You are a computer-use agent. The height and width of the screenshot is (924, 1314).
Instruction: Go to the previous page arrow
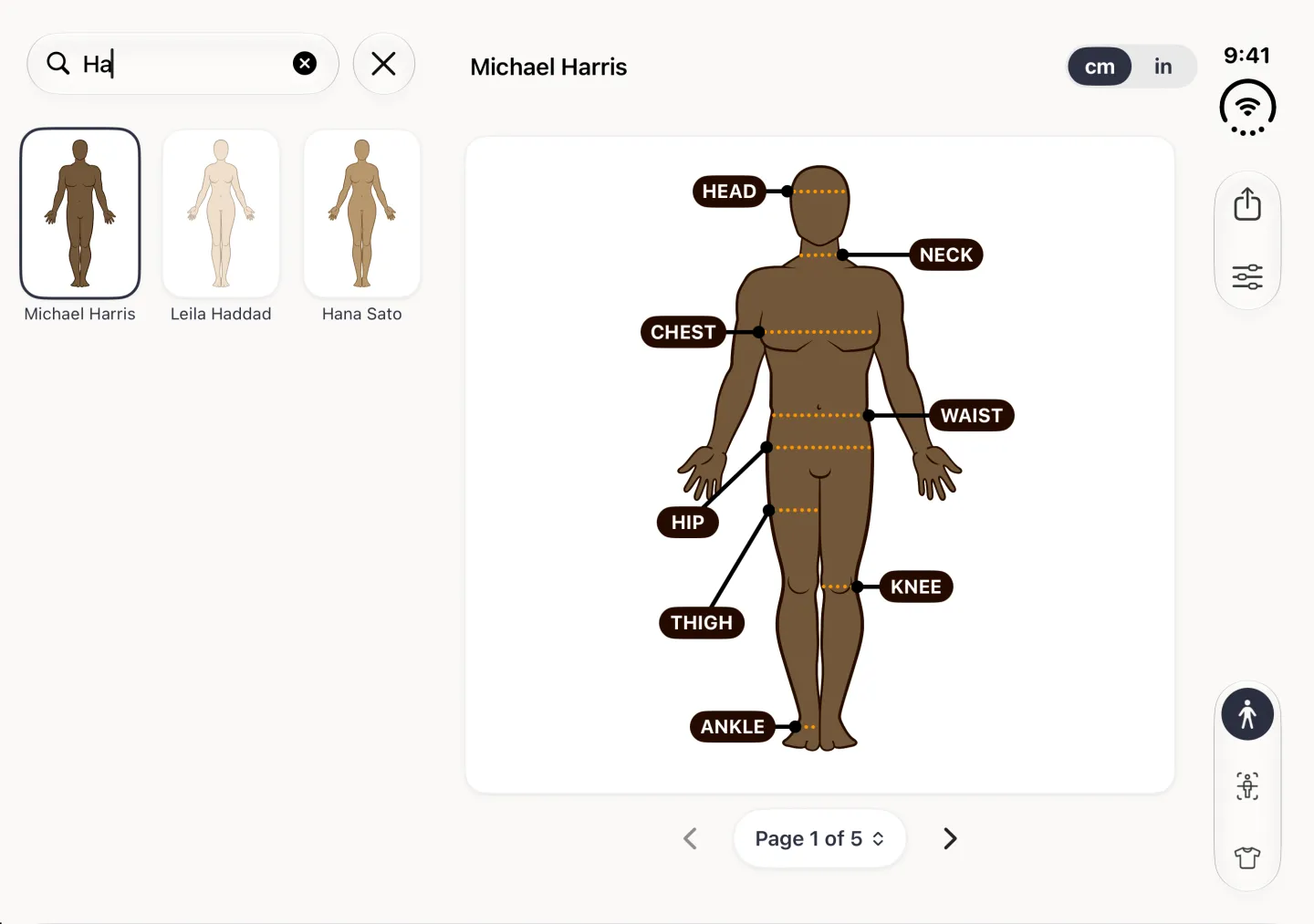(x=691, y=838)
